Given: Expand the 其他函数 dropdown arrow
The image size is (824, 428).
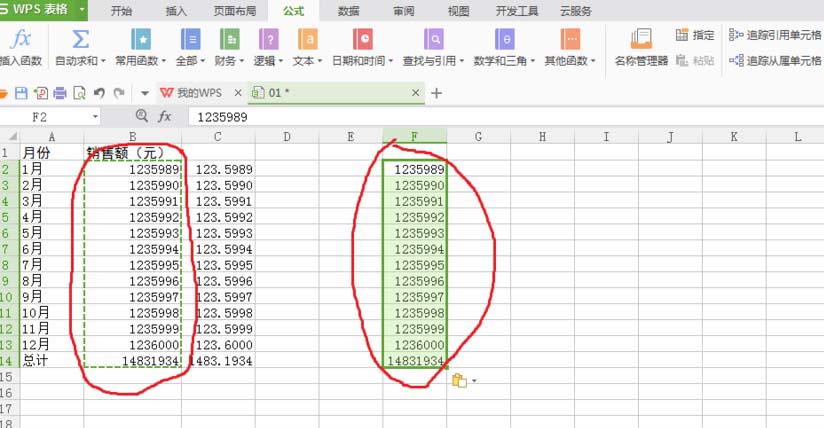Looking at the screenshot, I should tap(593, 61).
